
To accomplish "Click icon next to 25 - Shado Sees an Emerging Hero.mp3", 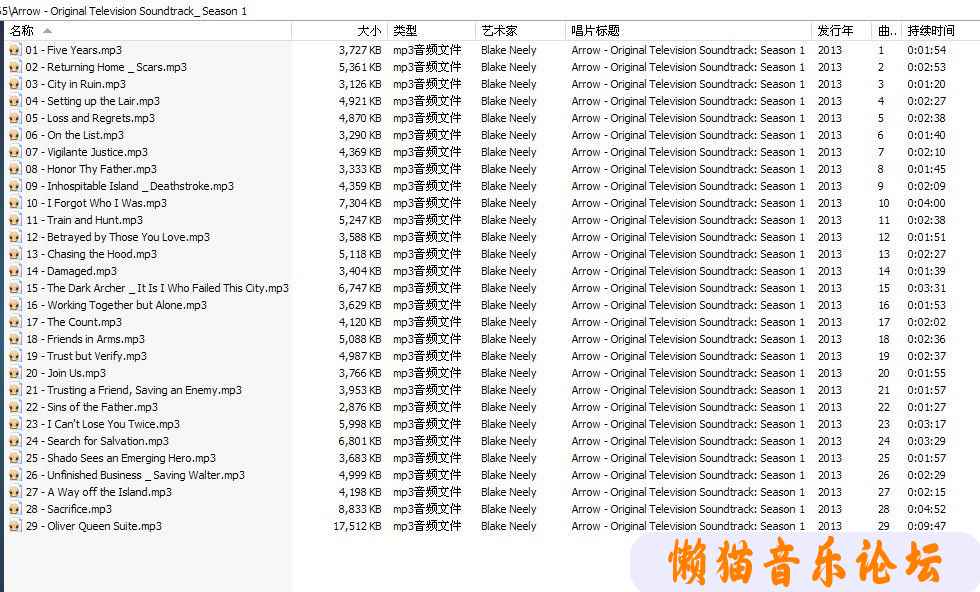I will 14,458.
